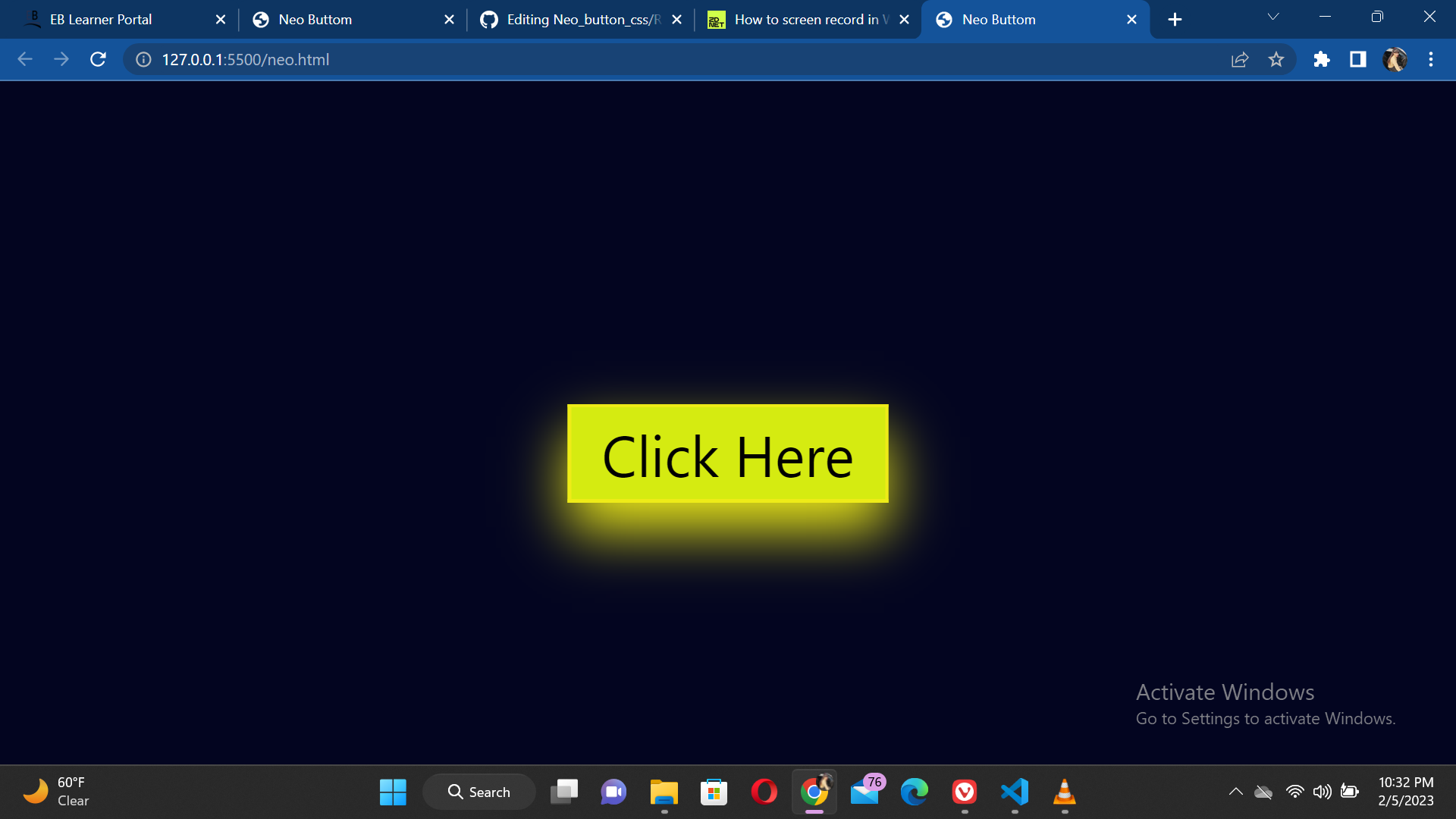Screen dimensions: 1456x819
Task: Open the Chrome extensions puzzle icon
Action: (x=1321, y=59)
